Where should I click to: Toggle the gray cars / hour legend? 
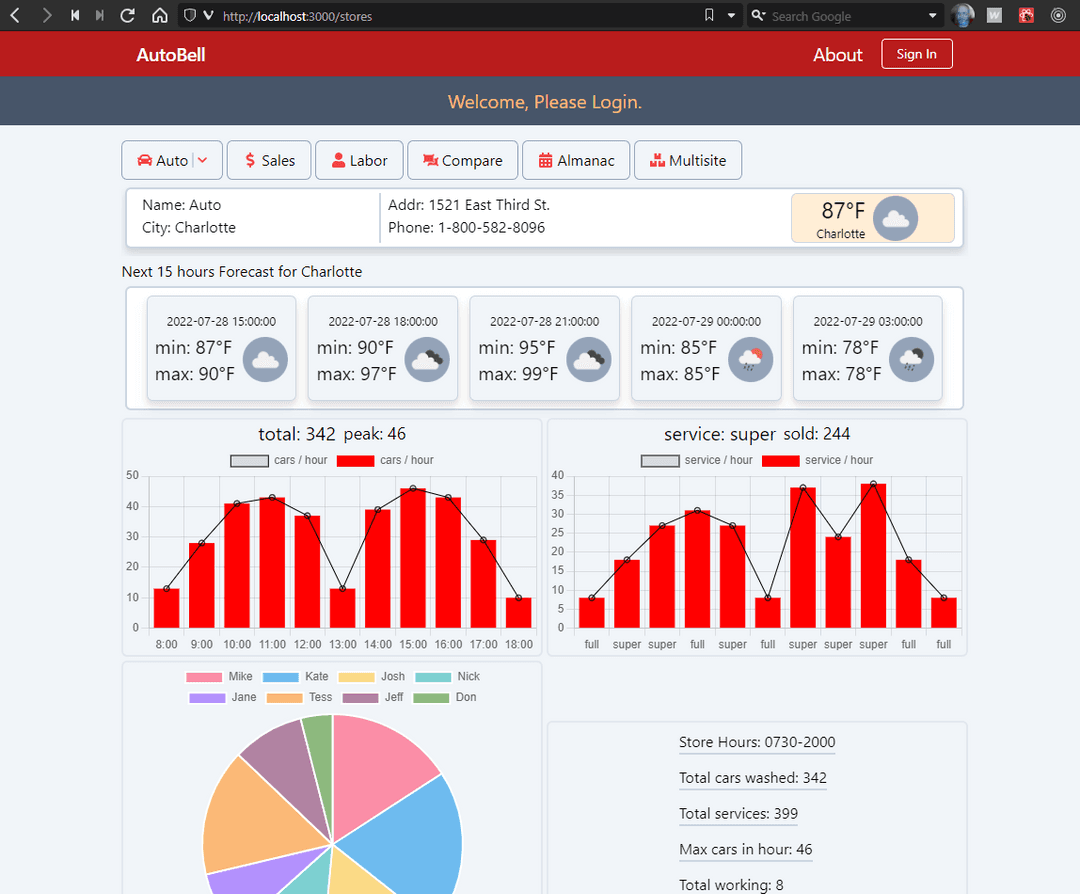pyautogui.click(x=279, y=460)
